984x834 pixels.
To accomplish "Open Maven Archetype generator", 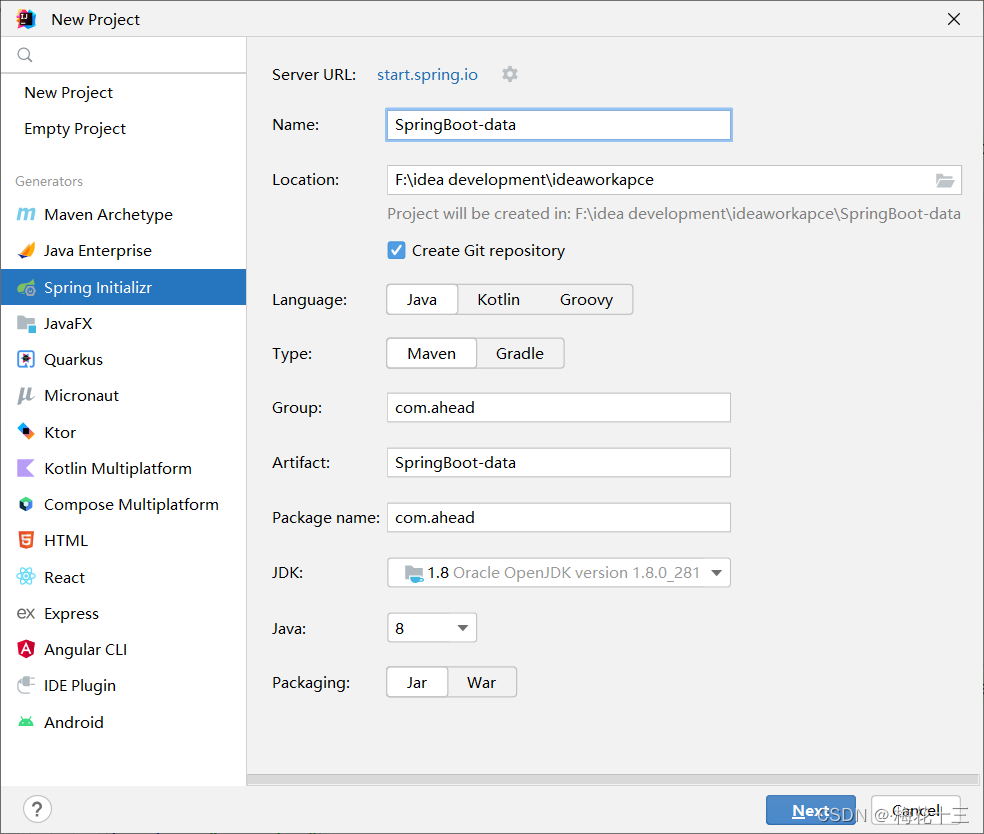I will click(124, 215).
